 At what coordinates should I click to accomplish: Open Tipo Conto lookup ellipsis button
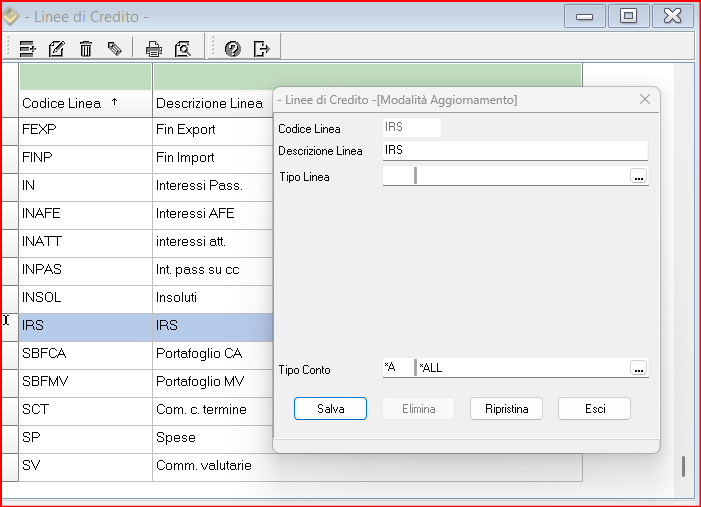(x=639, y=368)
